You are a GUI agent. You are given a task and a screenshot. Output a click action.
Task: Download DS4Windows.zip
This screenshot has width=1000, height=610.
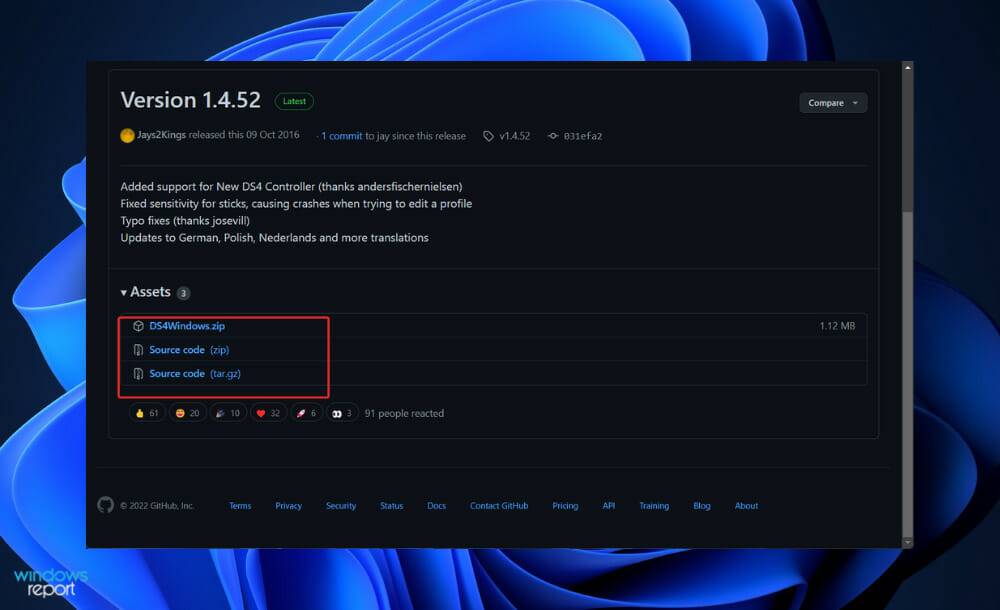click(187, 326)
